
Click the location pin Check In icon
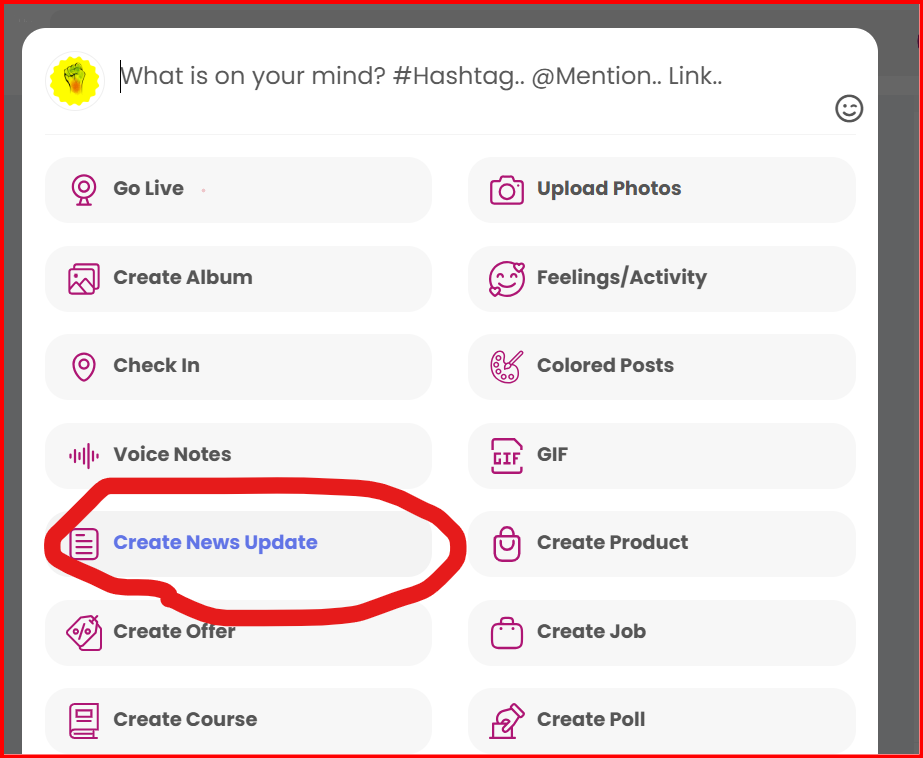coord(84,367)
